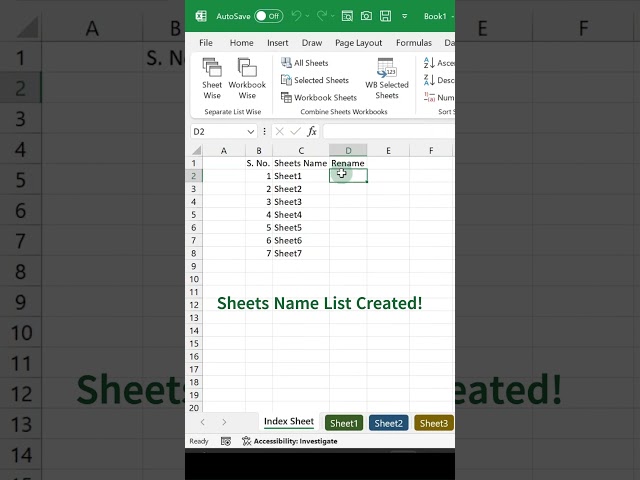Screen dimensions: 640x480
Task: Click the Rename header cell
Action: point(348,163)
